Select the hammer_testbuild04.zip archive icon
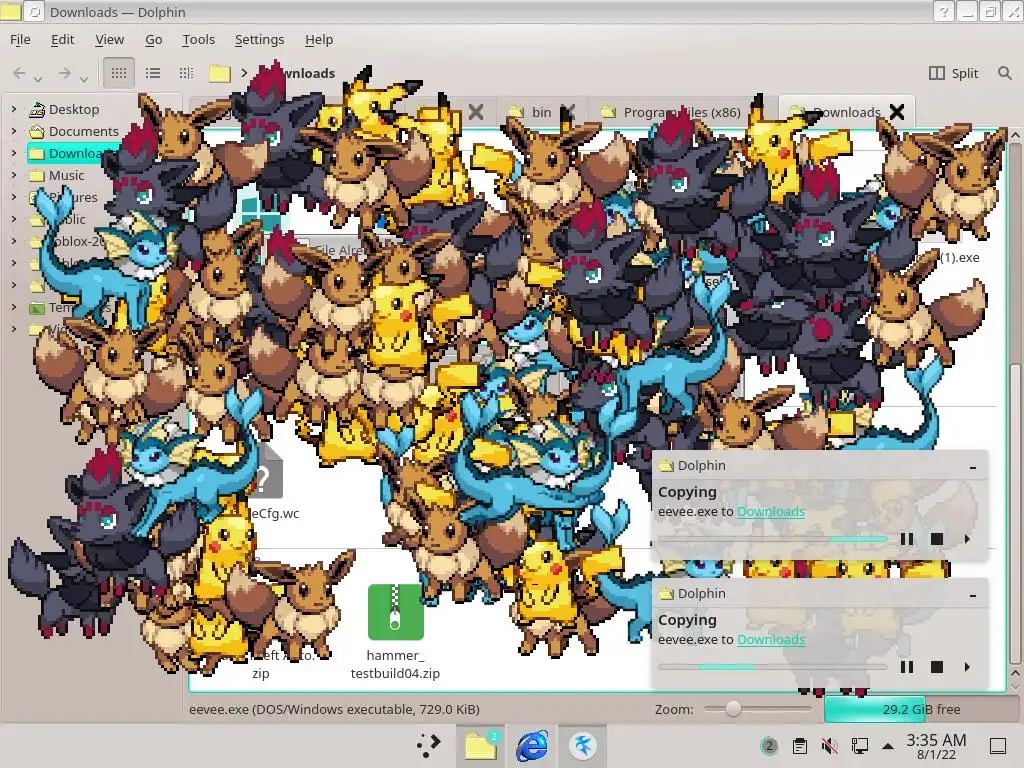Image resolution: width=1024 pixels, height=768 pixels. pyautogui.click(x=396, y=612)
